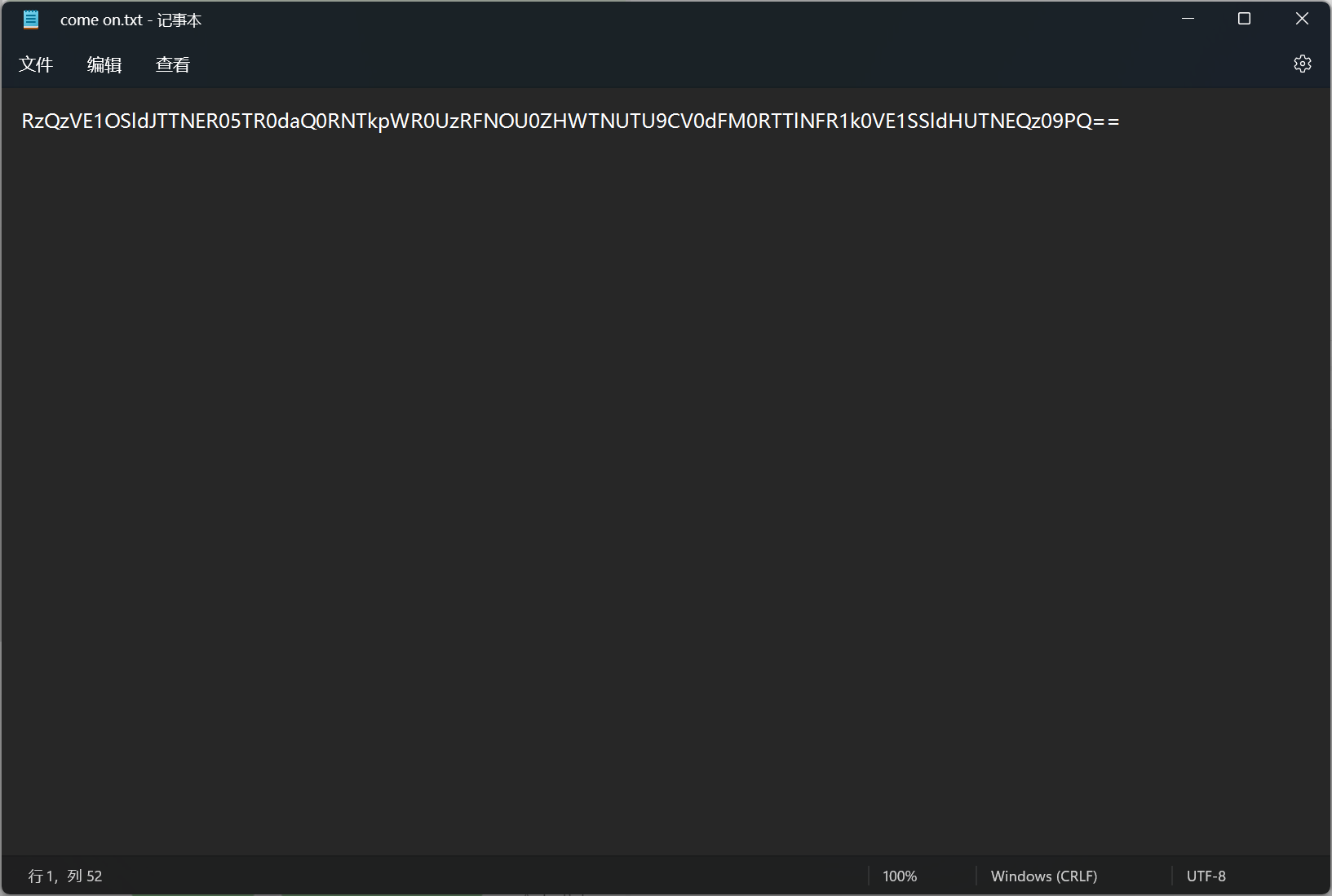Click the Windows (CRLF) line ending indicator
This screenshot has height=896, width=1332.
tap(1043, 876)
